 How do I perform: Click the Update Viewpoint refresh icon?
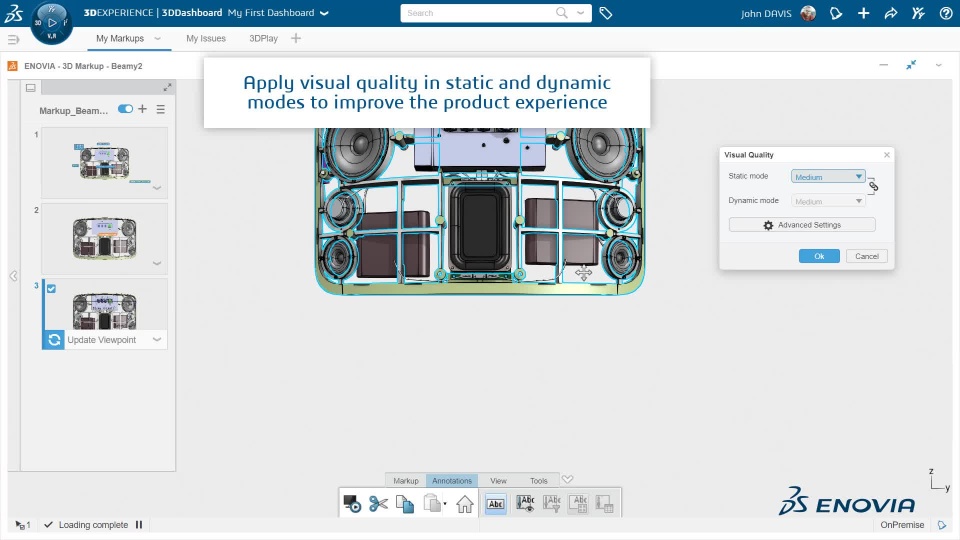pyautogui.click(x=54, y=340)
